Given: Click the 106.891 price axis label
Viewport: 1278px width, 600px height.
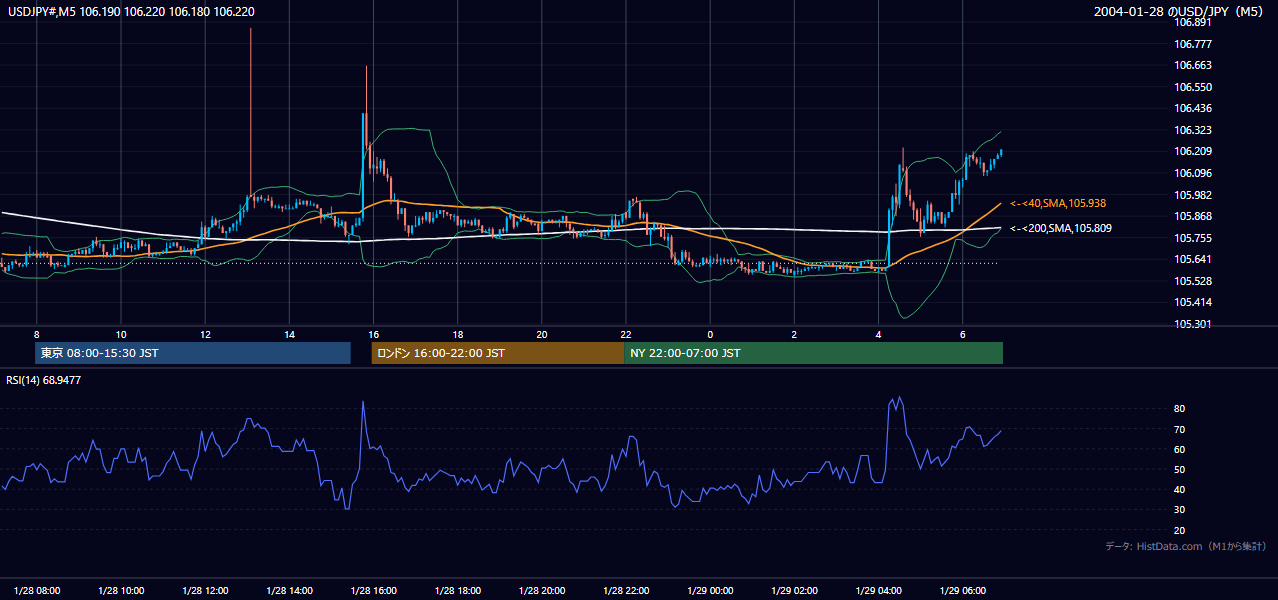Looking at the screenshot, I should 1193,22.
